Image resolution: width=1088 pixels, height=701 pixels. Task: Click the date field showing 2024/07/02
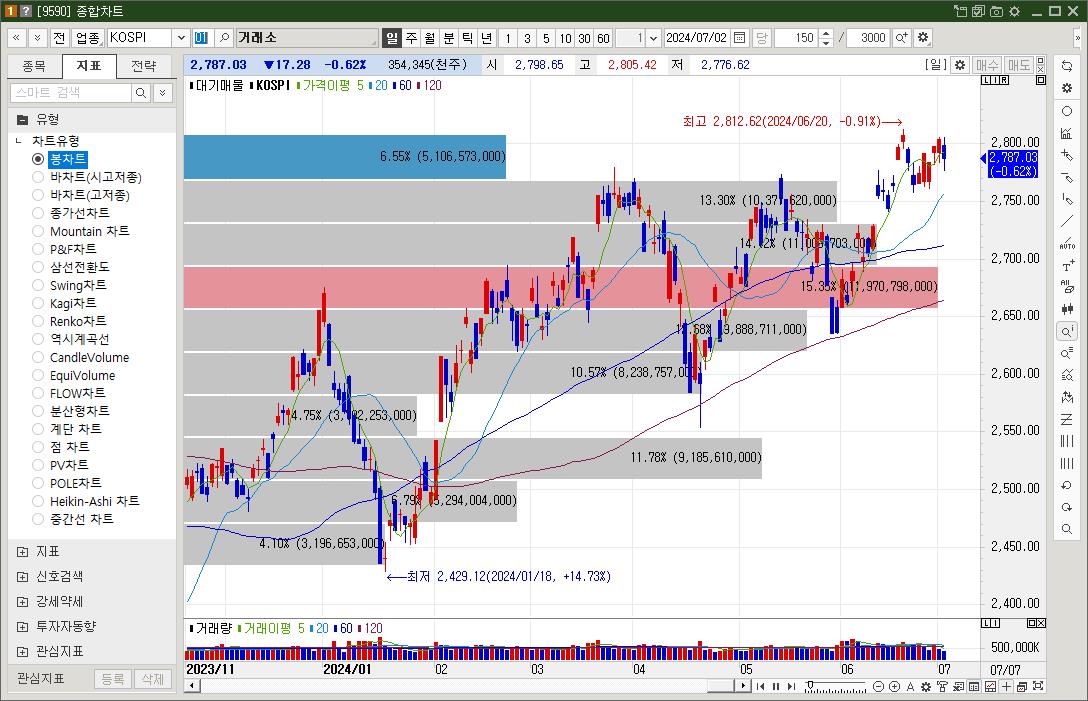697,37
